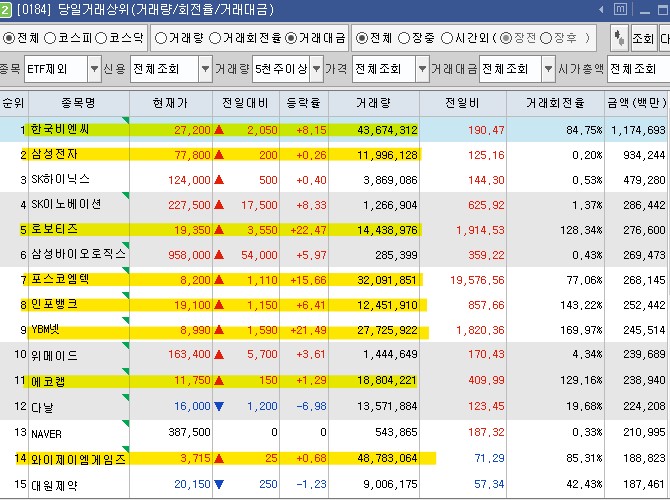
Task: Select the 전체 market radio button
Action: click(9, 38)
